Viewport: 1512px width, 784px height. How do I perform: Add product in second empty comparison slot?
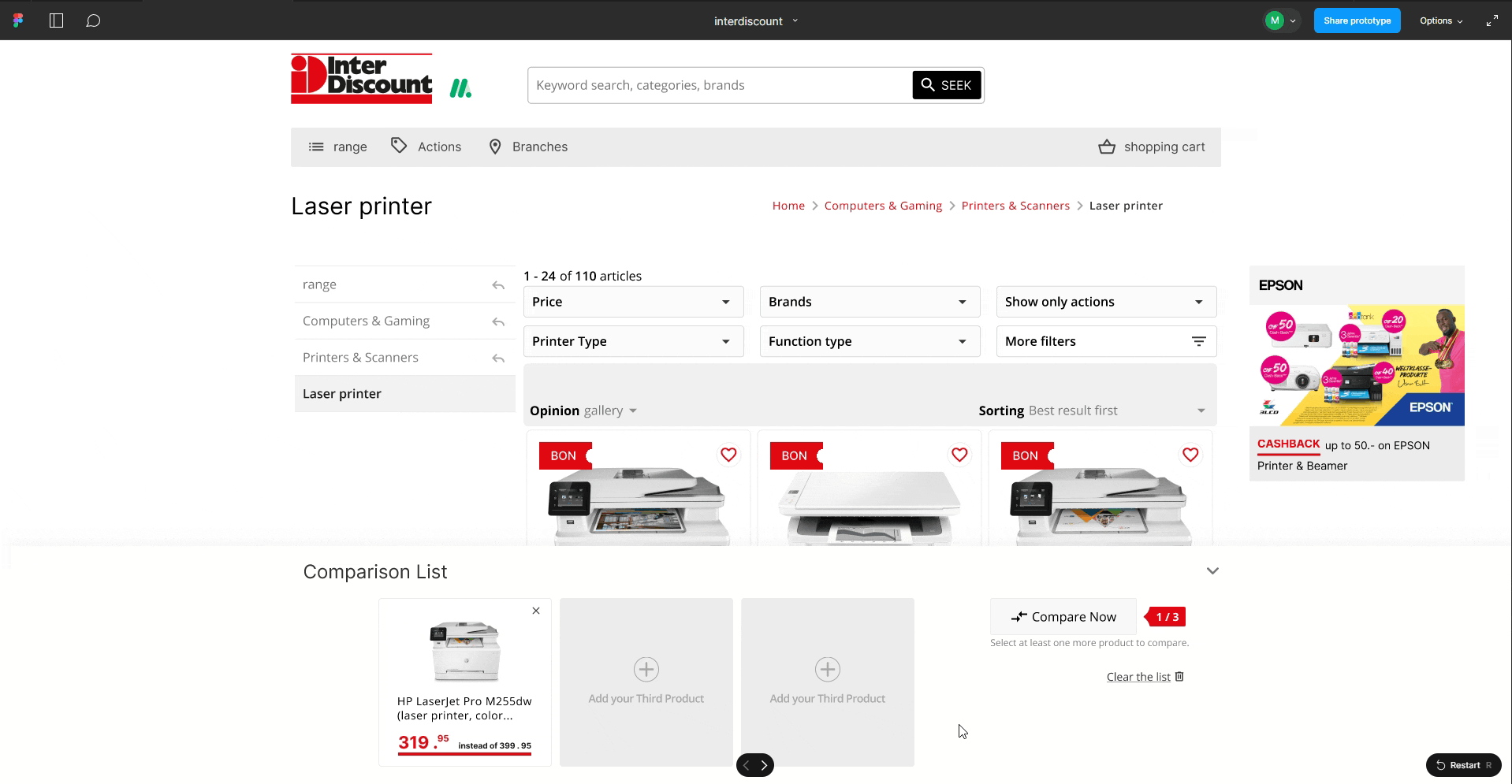click(x=828, y=682)
